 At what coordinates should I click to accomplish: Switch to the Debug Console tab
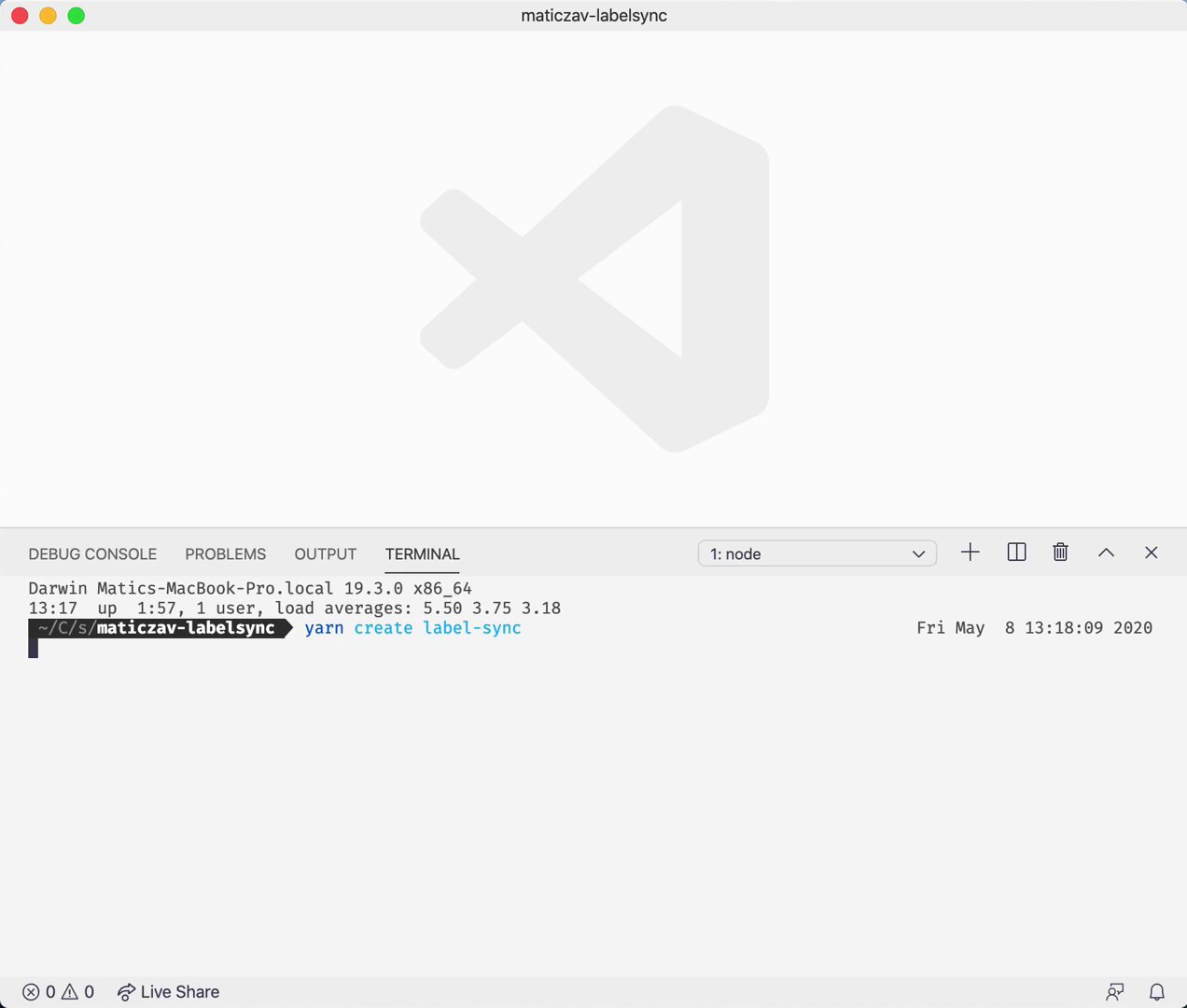(x=92, y=554)
